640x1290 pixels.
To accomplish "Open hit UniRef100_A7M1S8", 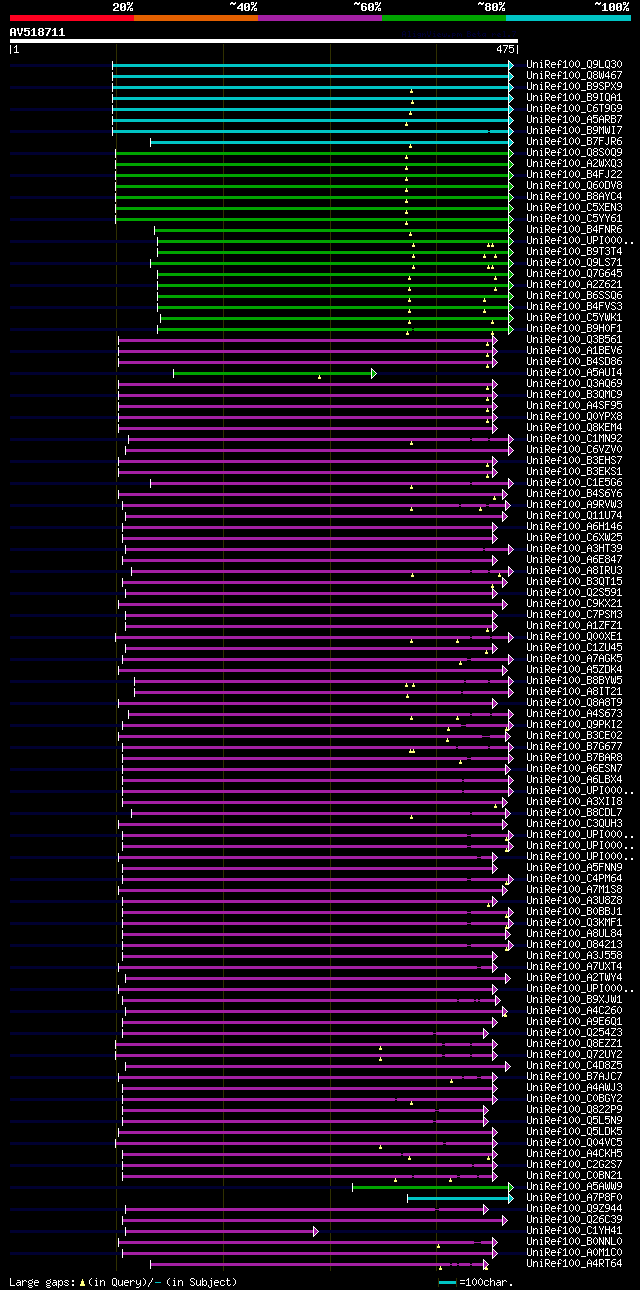I will pyautogui.click(x=574, y=890).
